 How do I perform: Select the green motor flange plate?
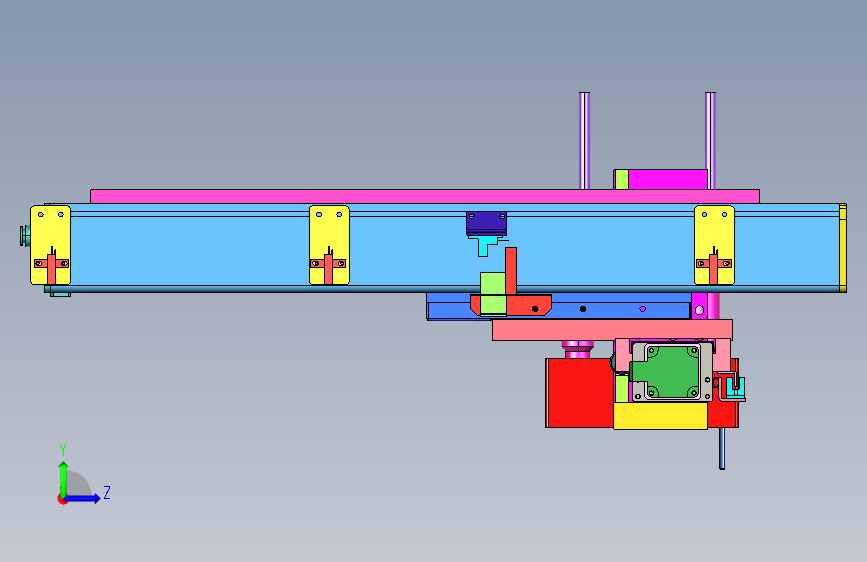[670, 372]
